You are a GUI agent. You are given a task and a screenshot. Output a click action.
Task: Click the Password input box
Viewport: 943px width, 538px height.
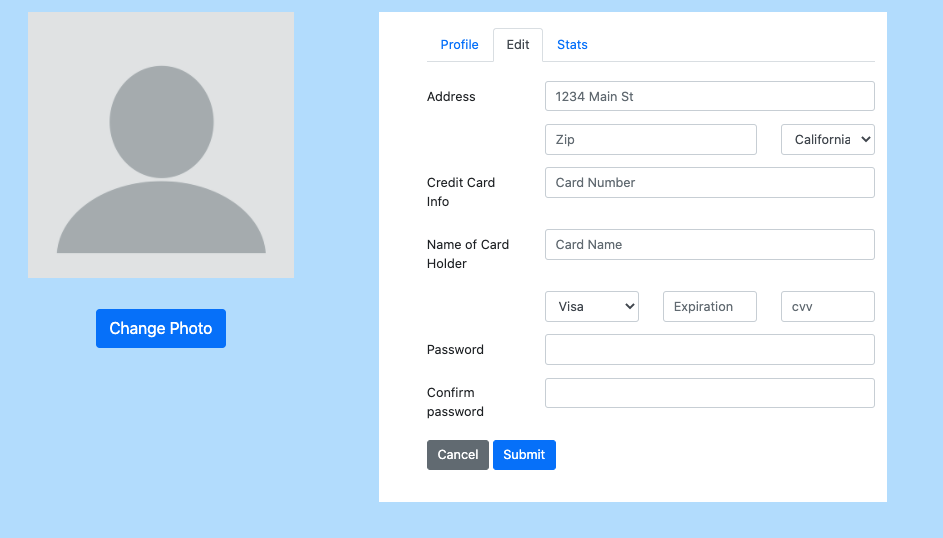point(710,349)
